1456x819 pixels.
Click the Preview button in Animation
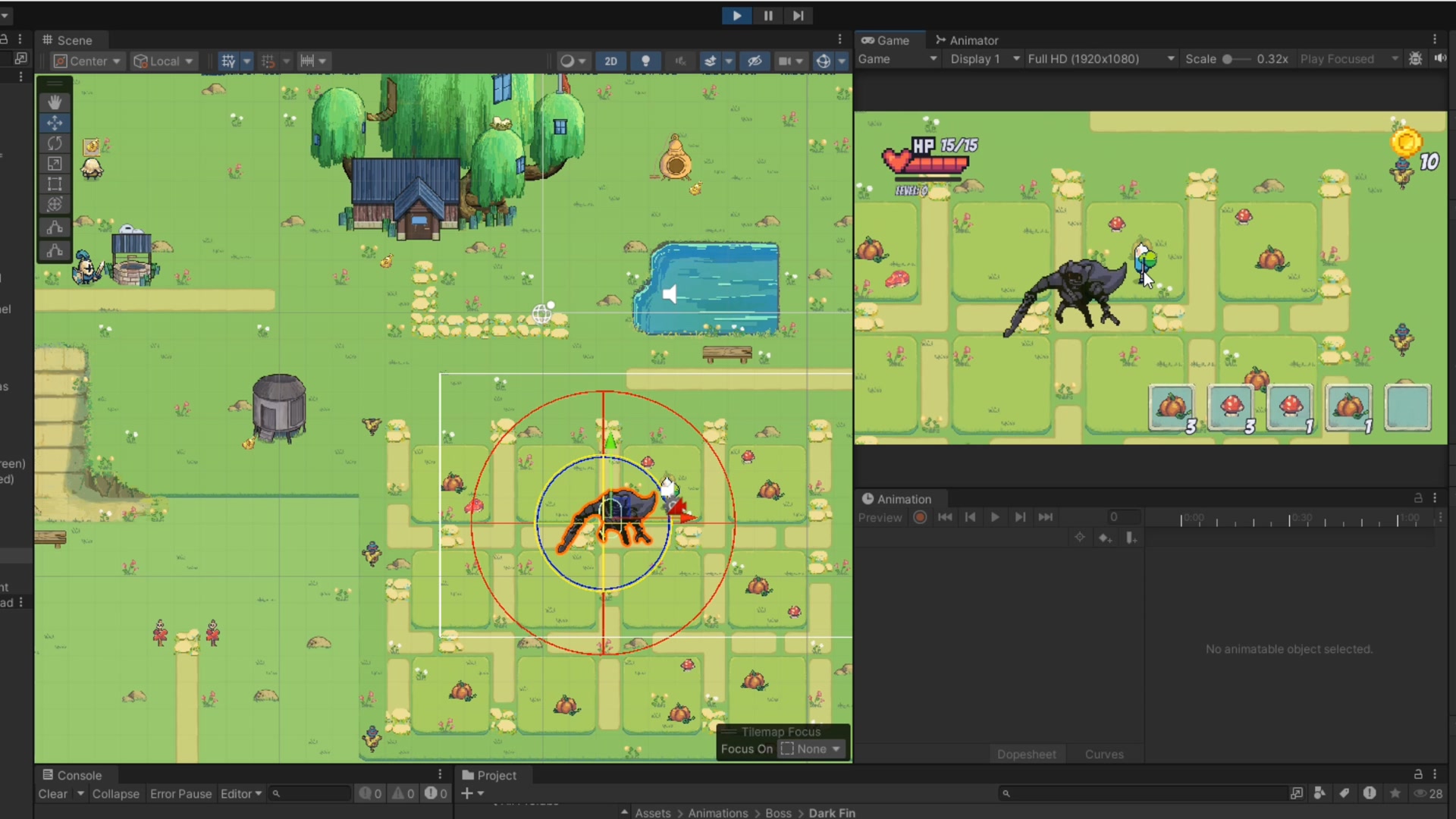(x=880, y=517)
